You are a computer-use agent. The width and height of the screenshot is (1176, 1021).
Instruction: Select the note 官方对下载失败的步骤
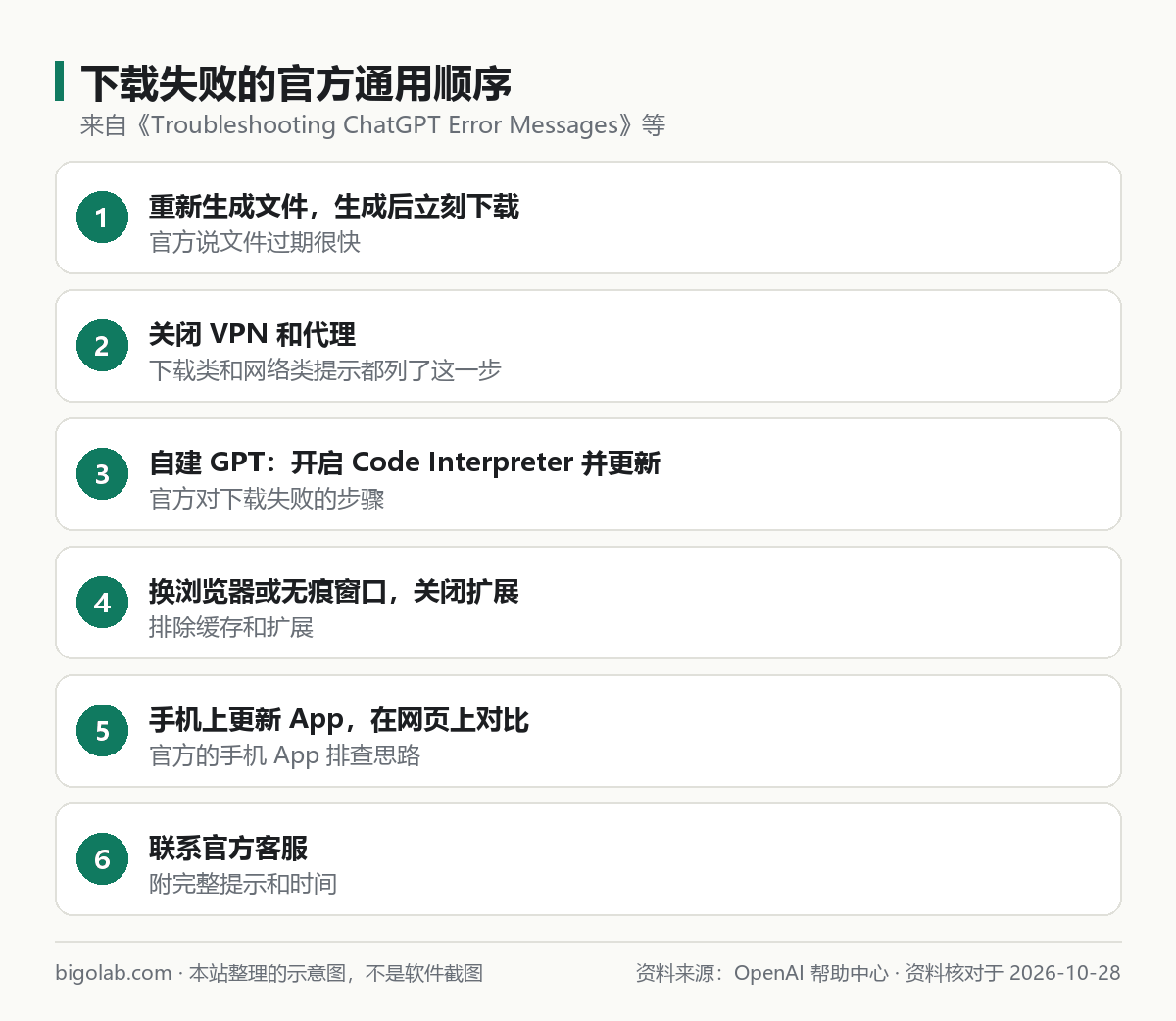pos(267,499)
